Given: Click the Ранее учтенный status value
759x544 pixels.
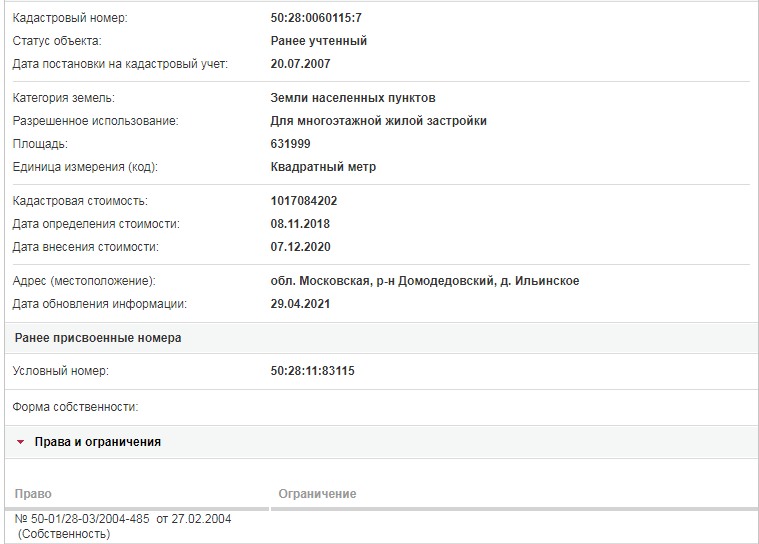Looking at the screenshot, I should (x=319, y=41).
